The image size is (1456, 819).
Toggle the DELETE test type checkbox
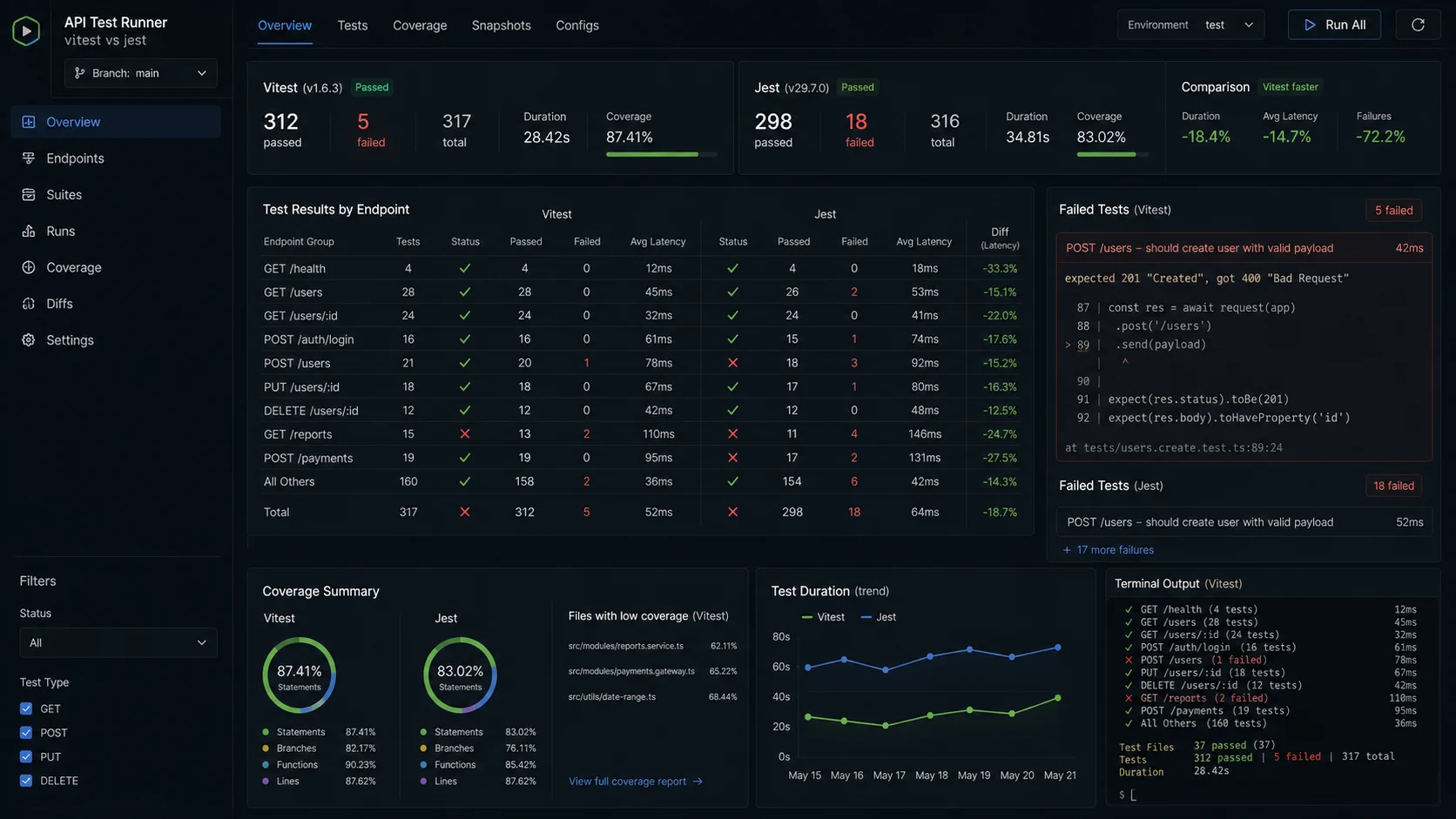coord(26,781)
